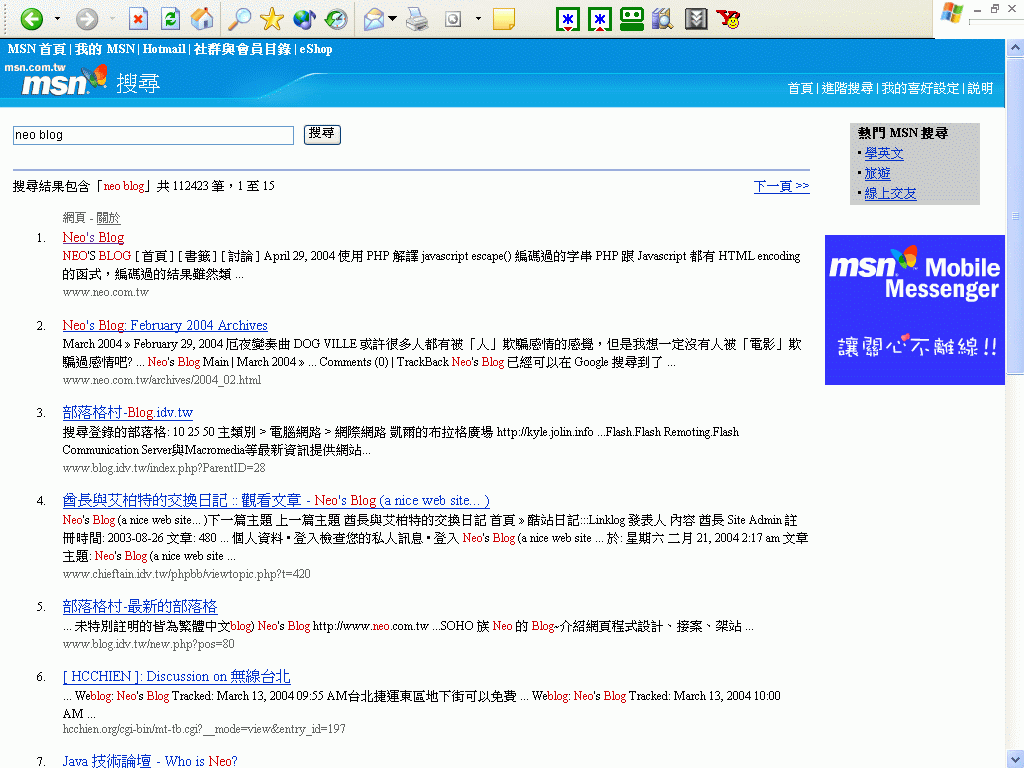Open dropdown arrow next to the Edit icon
1024x768 pixels.
click(478, 18)
